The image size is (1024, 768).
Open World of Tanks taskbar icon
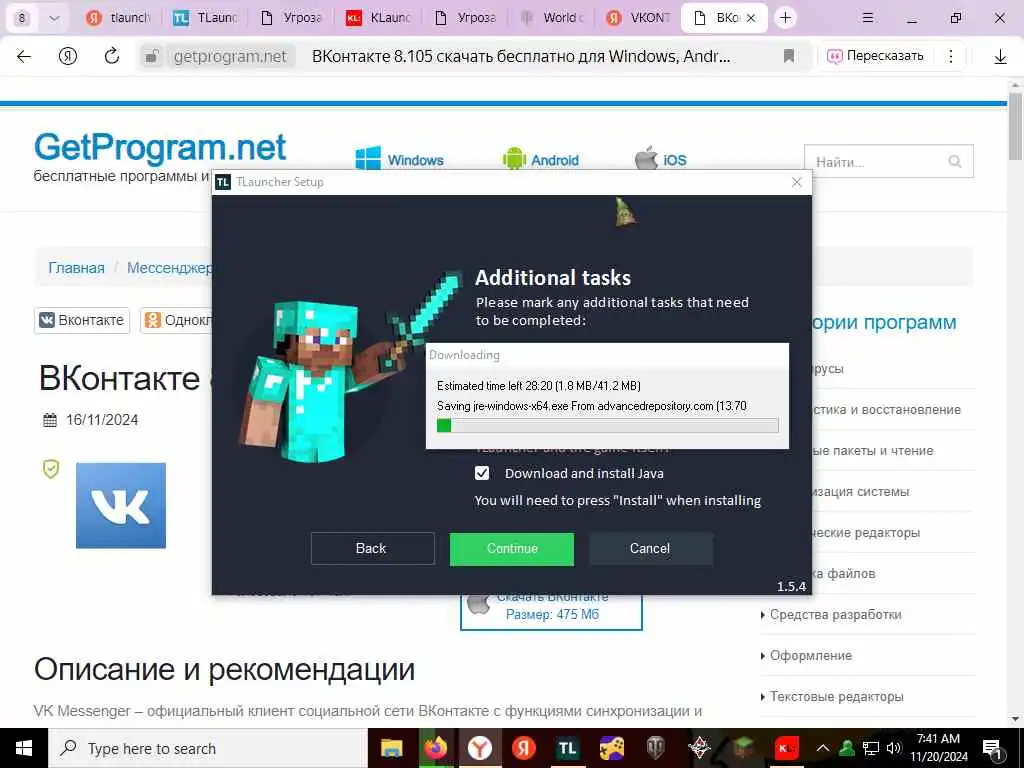point(656,748)
